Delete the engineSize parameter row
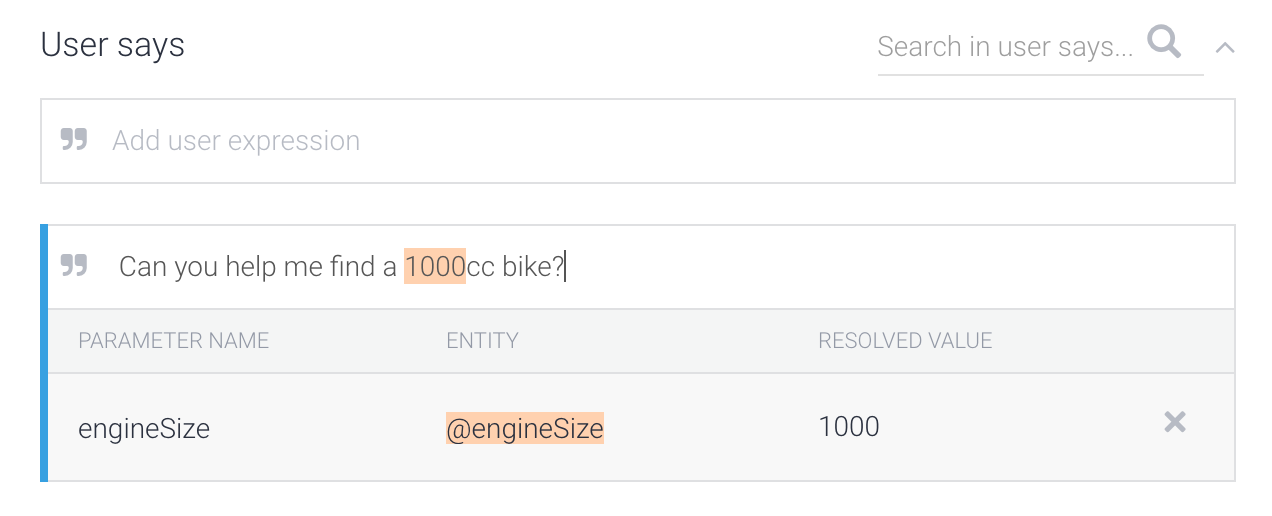This screenshot has width=1272, height=516. coord(1175,423)
